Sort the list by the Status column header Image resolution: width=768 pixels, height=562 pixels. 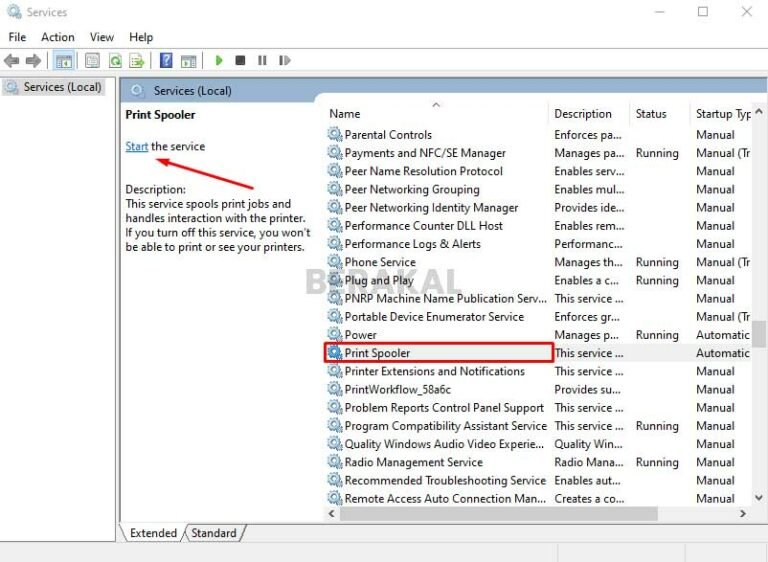pos(651,114)
